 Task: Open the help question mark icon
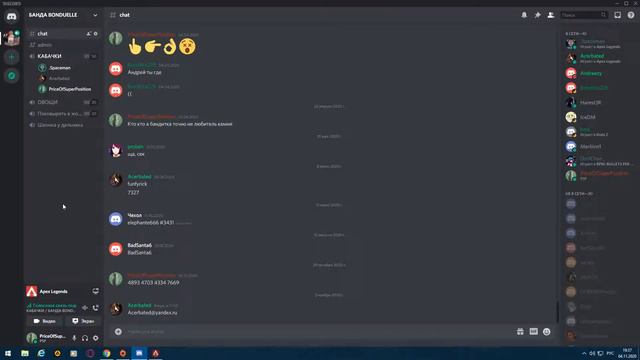(x=631, y=15)
